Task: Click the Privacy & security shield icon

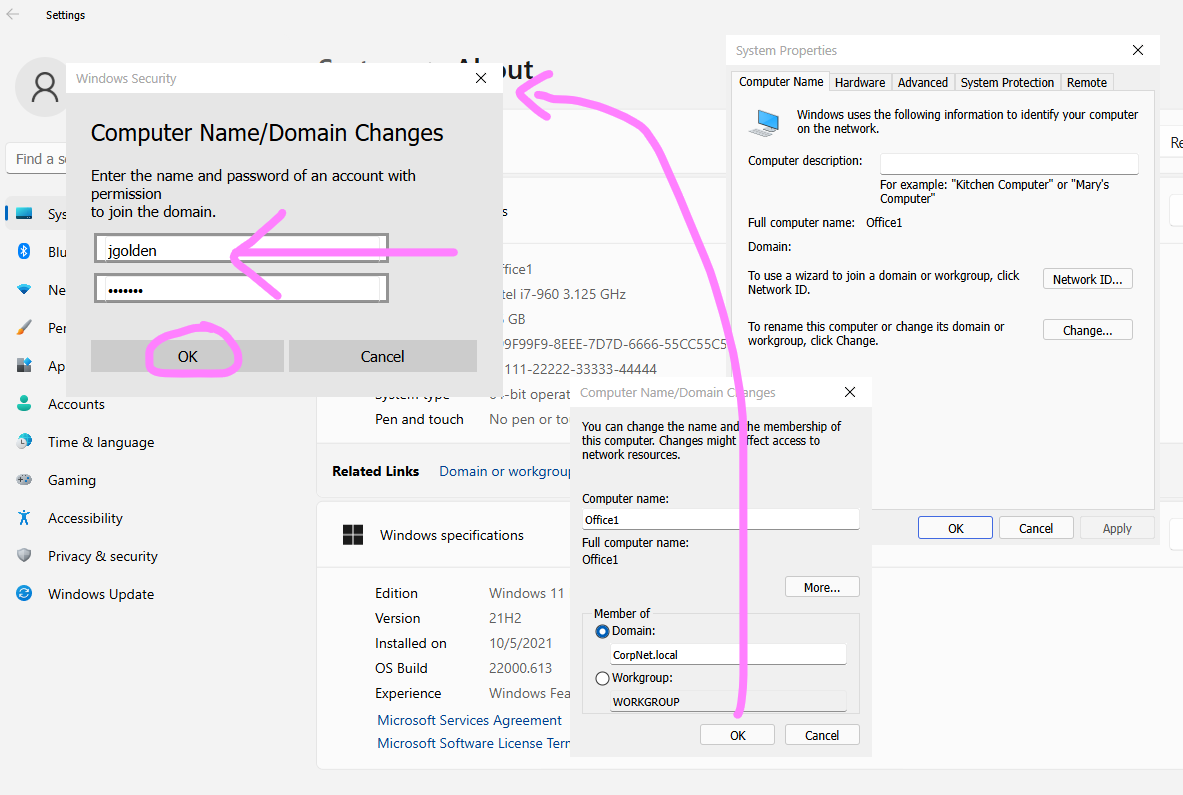Action: click(24, 555)
